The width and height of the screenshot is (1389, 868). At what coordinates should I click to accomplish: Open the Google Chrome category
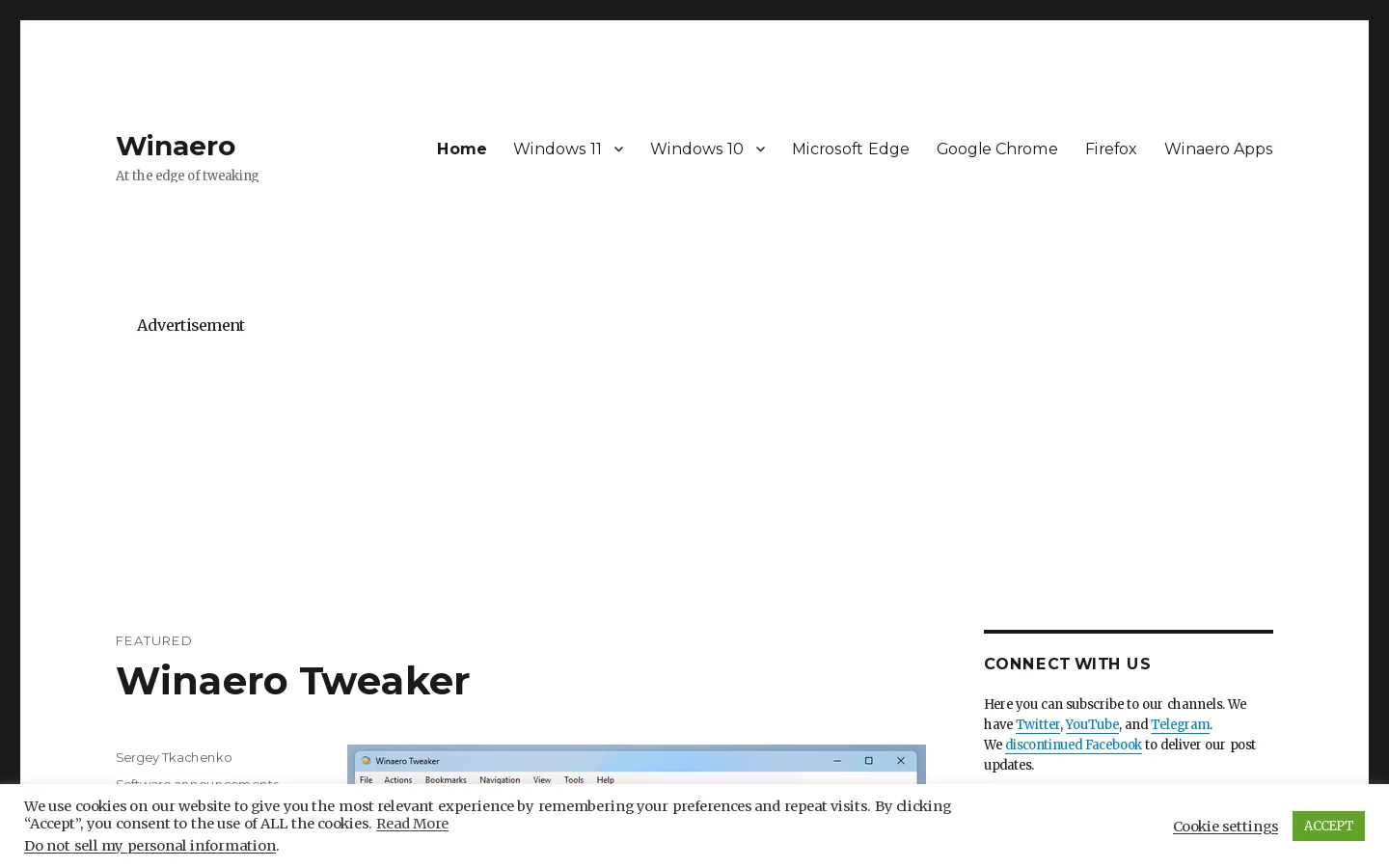click(997, 149)
